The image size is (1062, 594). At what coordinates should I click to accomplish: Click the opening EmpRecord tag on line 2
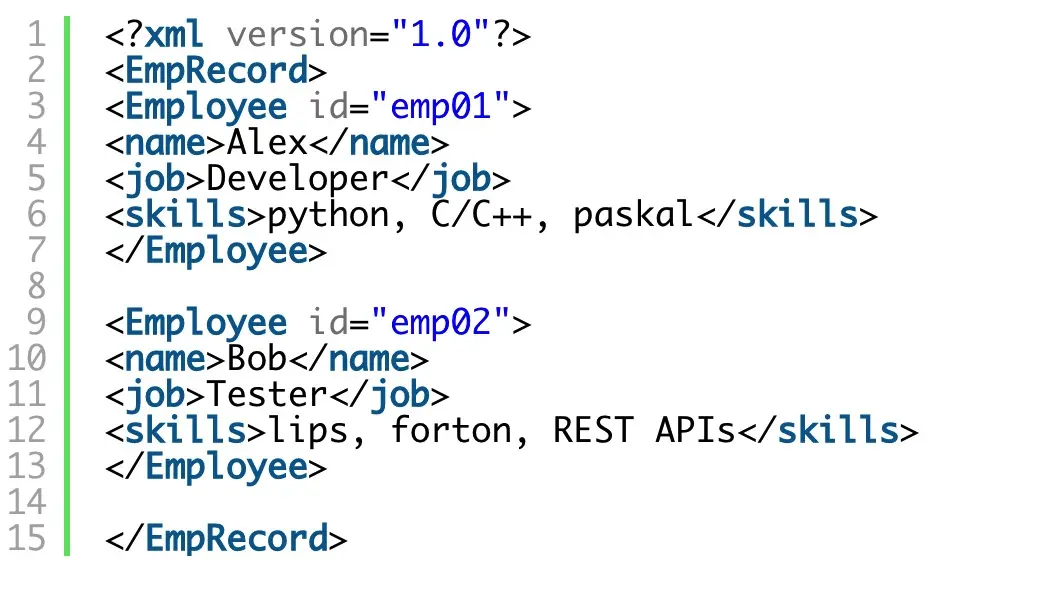point(216,70)
